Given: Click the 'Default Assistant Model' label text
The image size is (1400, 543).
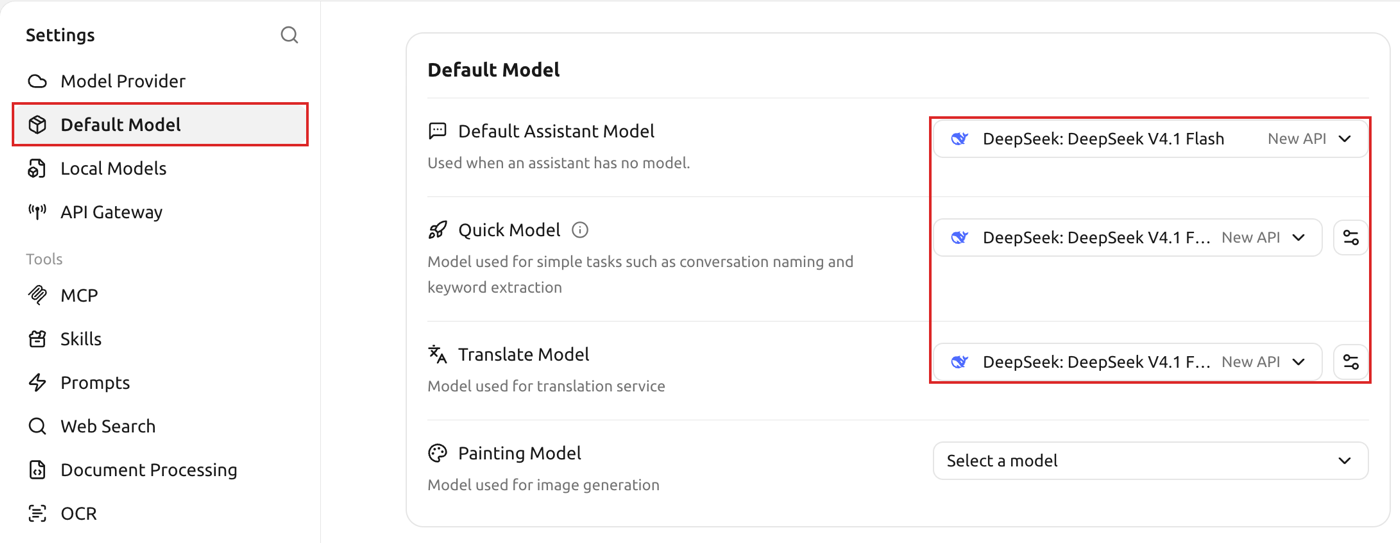Looking at the screenshot, I should (556, 131).
